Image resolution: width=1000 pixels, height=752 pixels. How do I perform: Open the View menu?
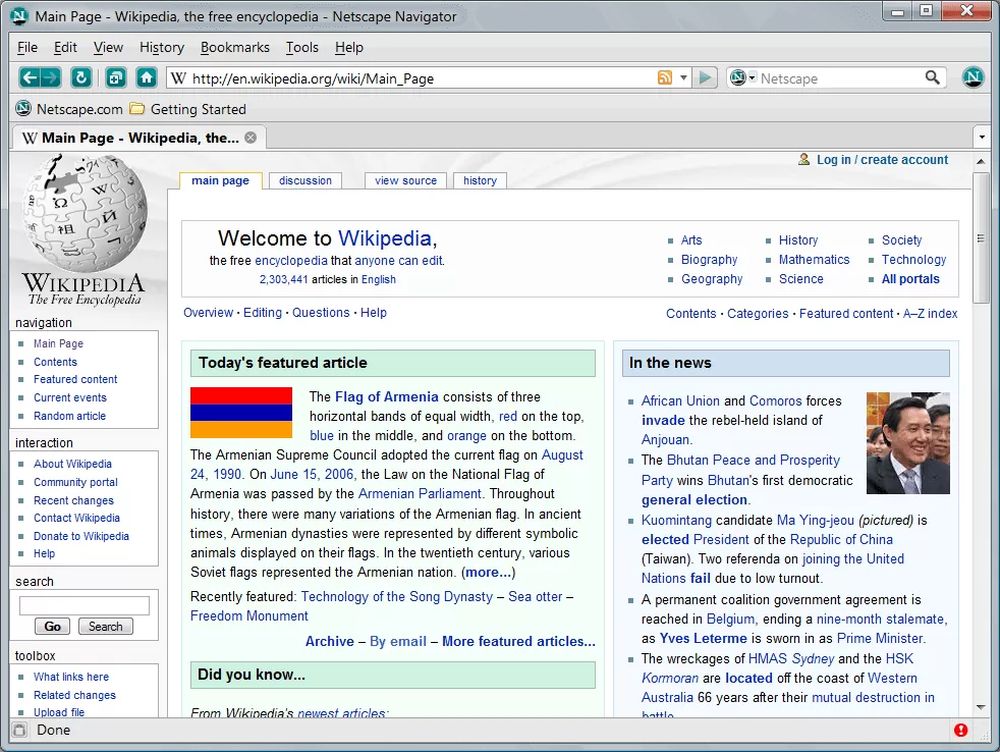[x=108, y=47]
